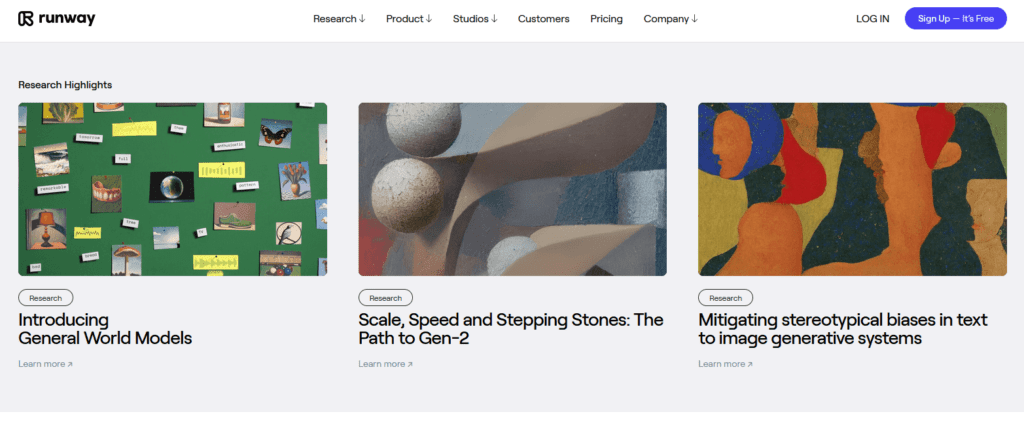The width and height of the screenshot is (1024, 446).
Task: Open the Pricing page
Action: coord(606,19)
